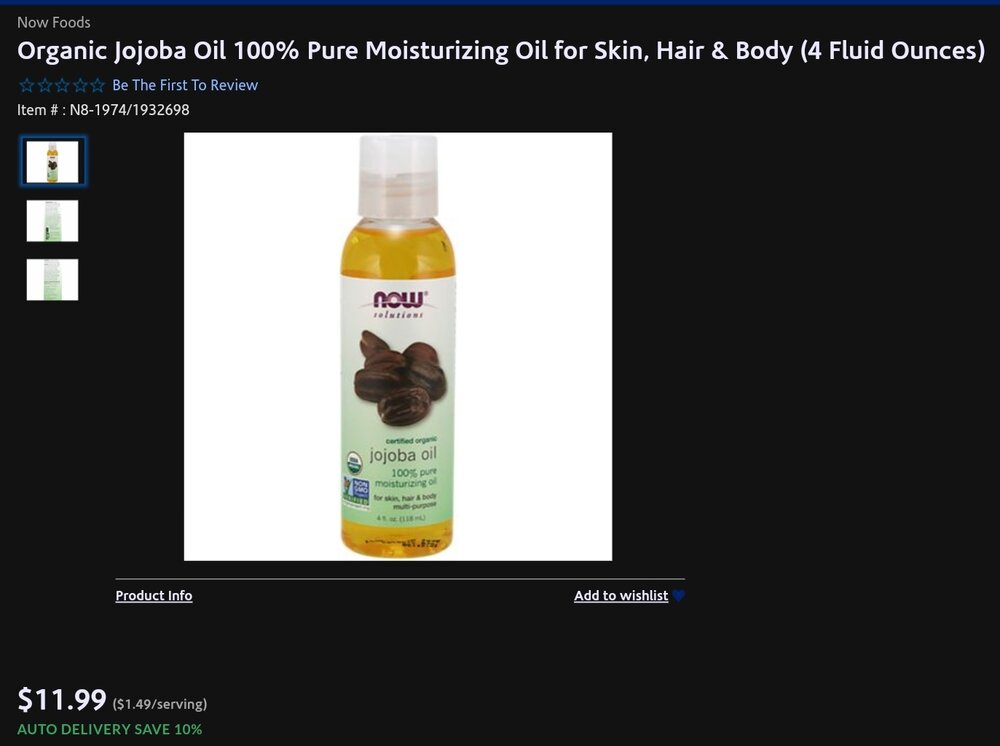Viewport: 1000px width, 746px height.
Task: Open the Product Info link
Action: pyautogui.click(x=154, y=596)
